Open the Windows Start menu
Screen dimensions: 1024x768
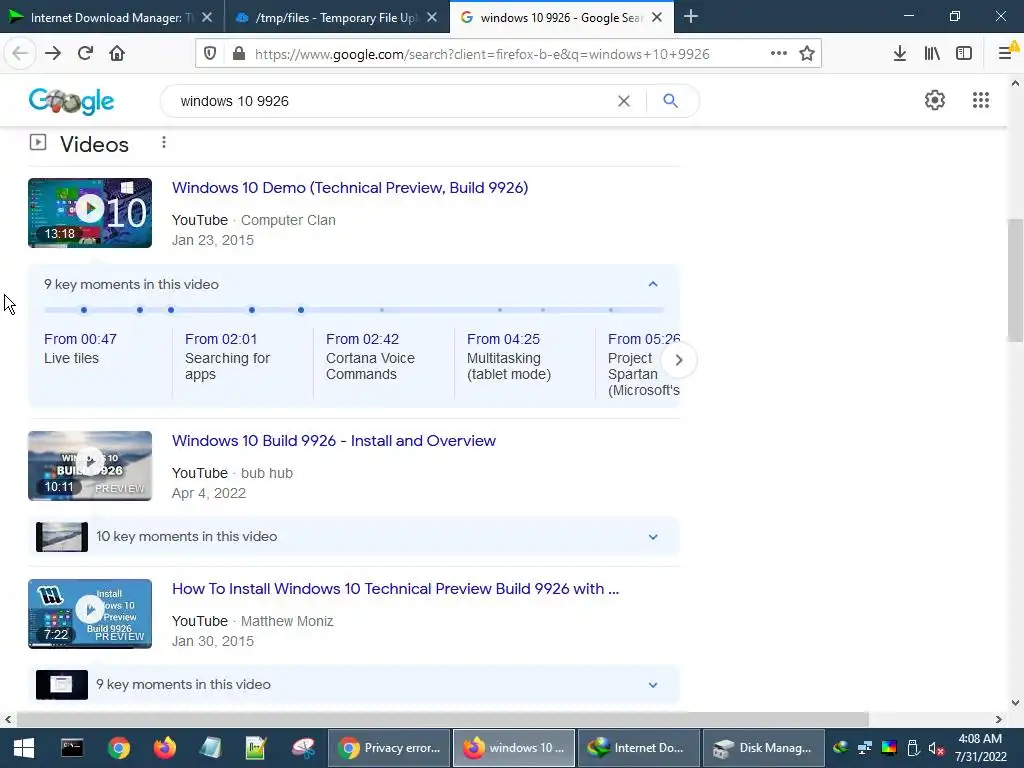coord(24,748)
